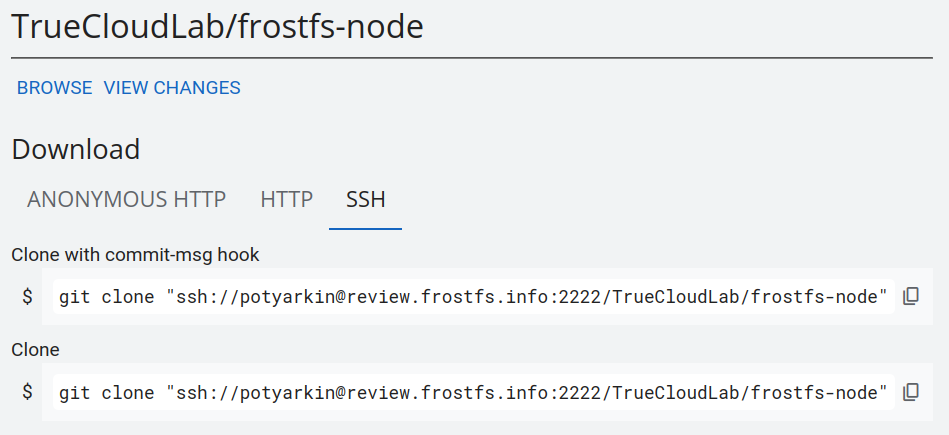The image size is (949, 435).
Task: Copy the plain Clone command
Action: pyautogui.click(x=911, y=392)
